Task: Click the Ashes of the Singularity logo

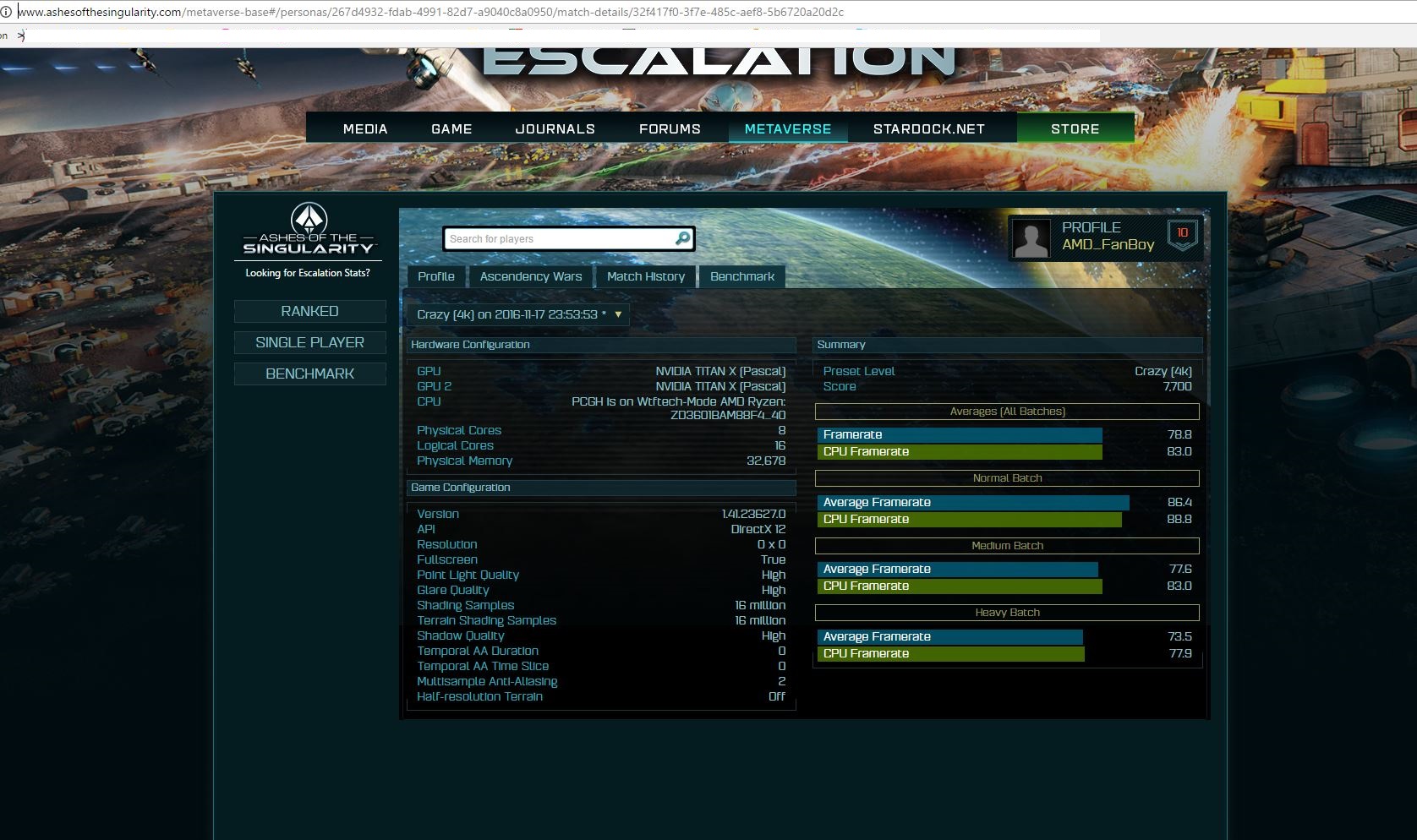Action: [x=309, y=229]
